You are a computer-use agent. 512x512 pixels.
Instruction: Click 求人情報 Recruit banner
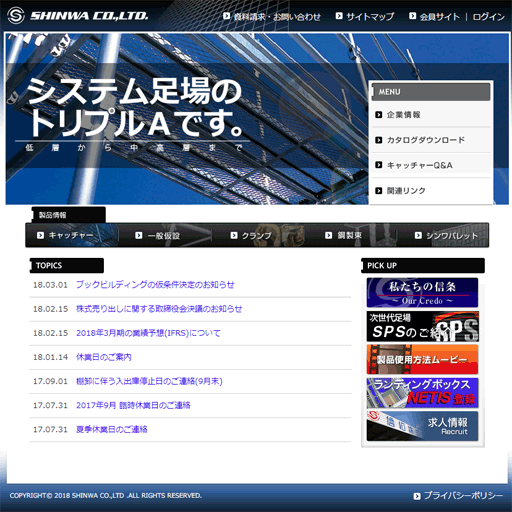point(422,426)
